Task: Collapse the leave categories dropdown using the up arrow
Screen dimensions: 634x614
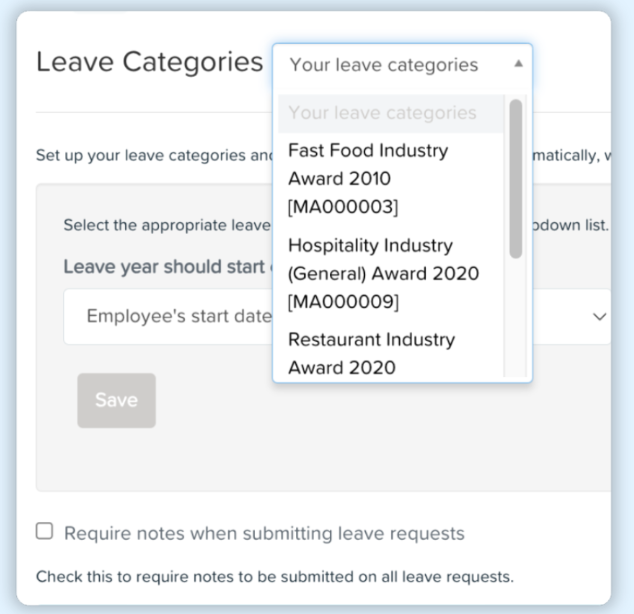Action: (x=518, y=64)
